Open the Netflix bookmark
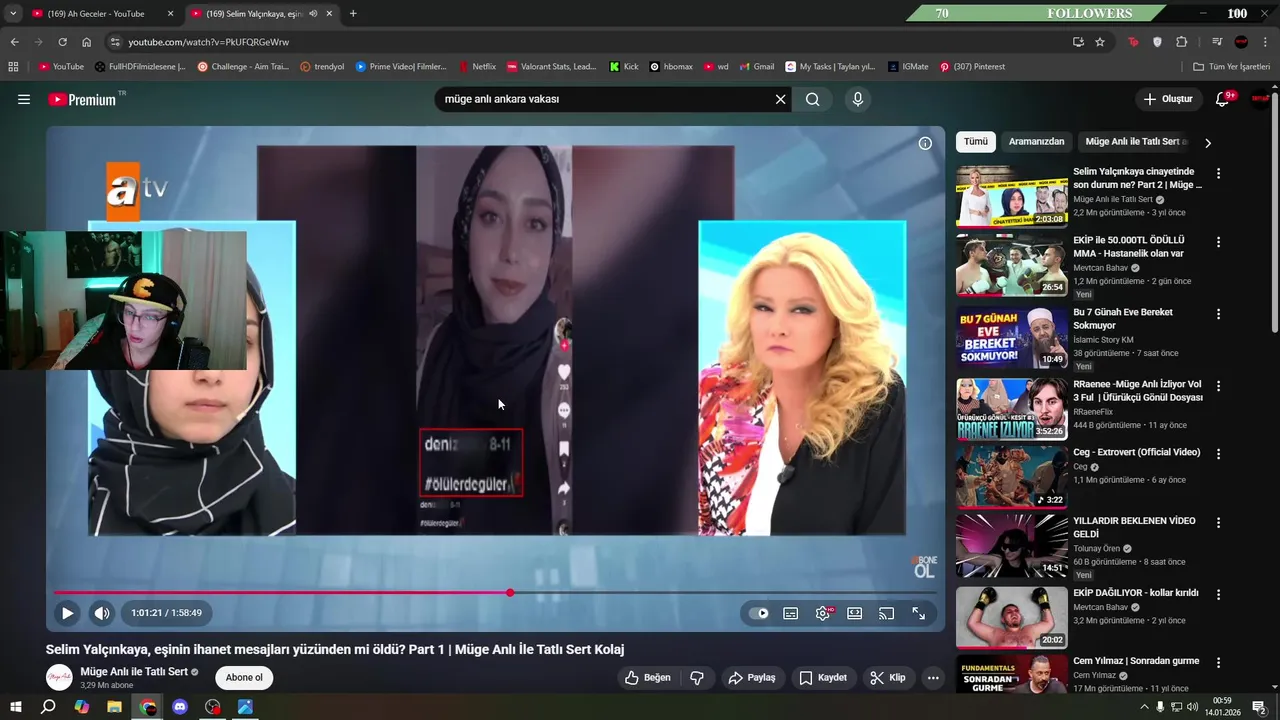1280x720 pixels. pyautogui.click(x=477, y=67)
